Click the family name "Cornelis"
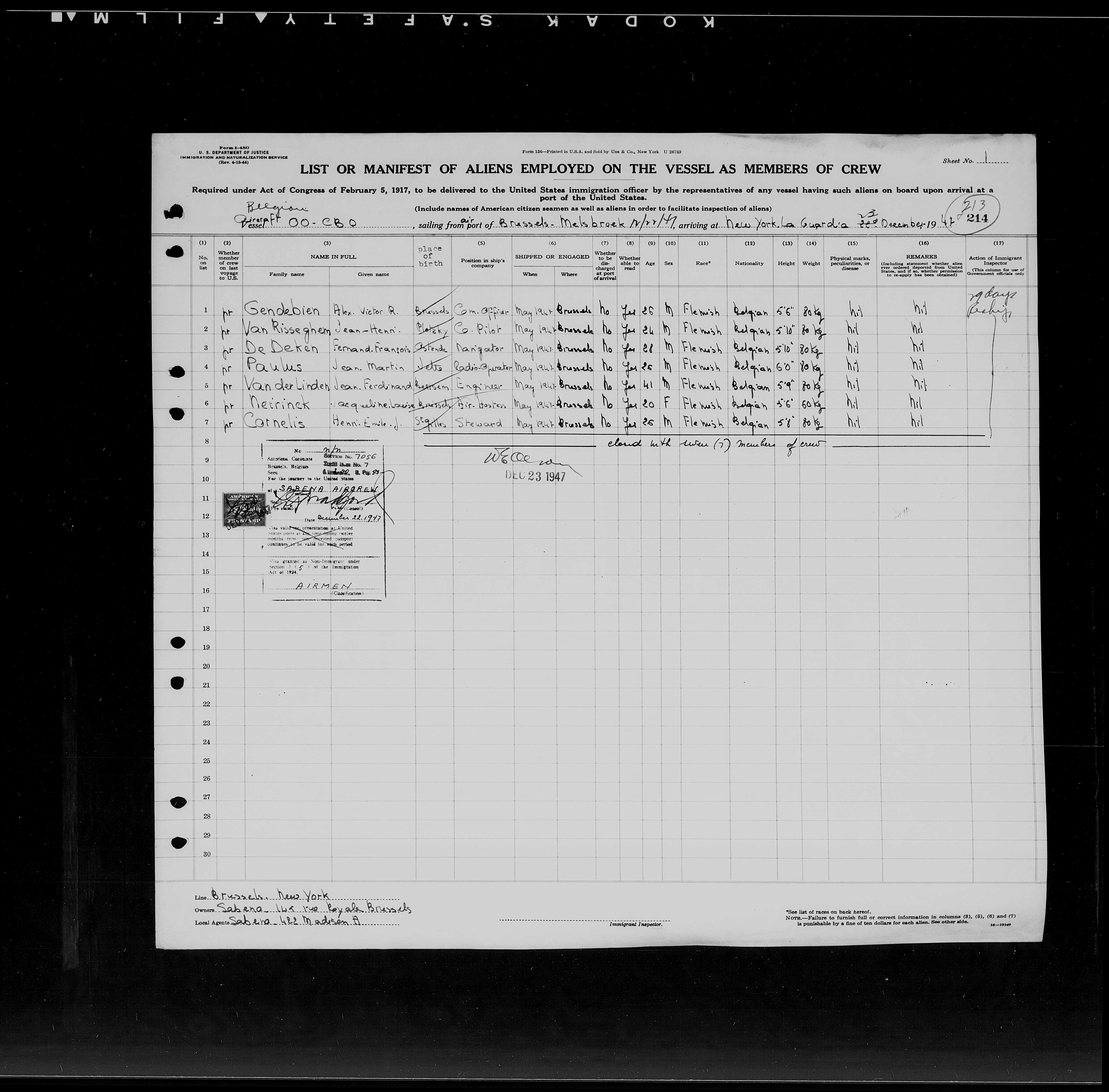 point(274,423)
